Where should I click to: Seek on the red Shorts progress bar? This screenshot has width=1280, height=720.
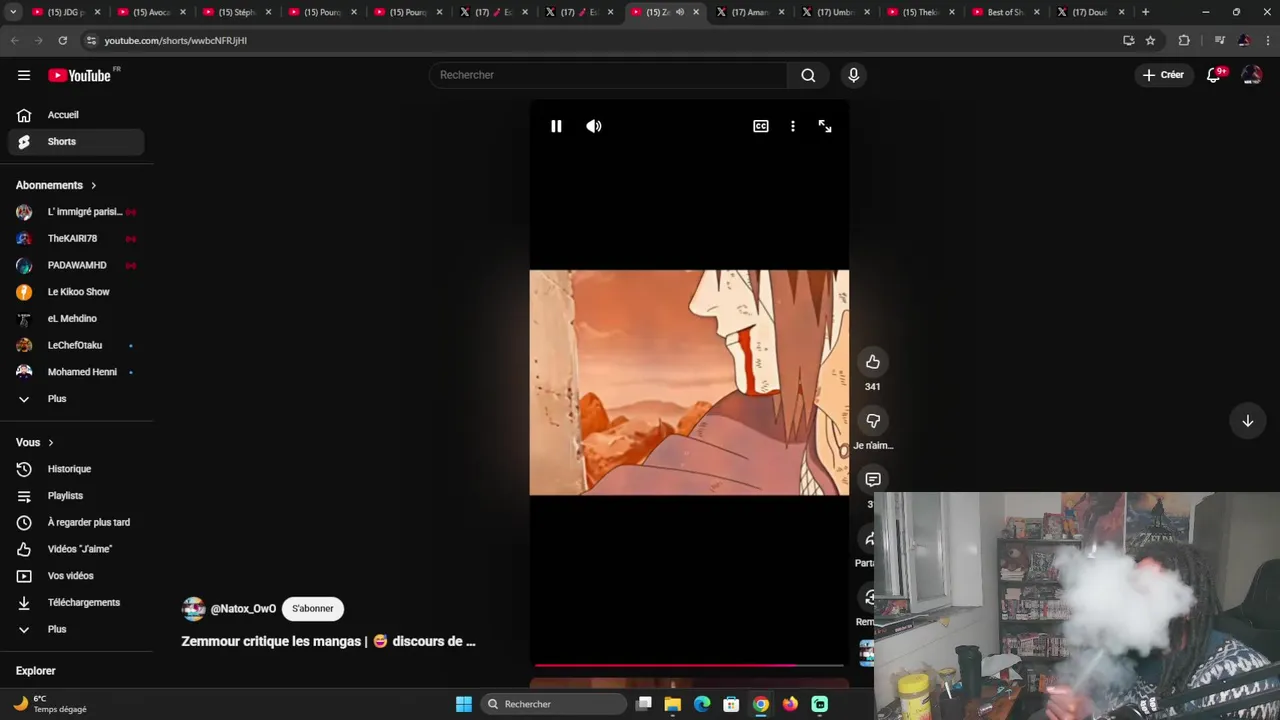[689, 665]
